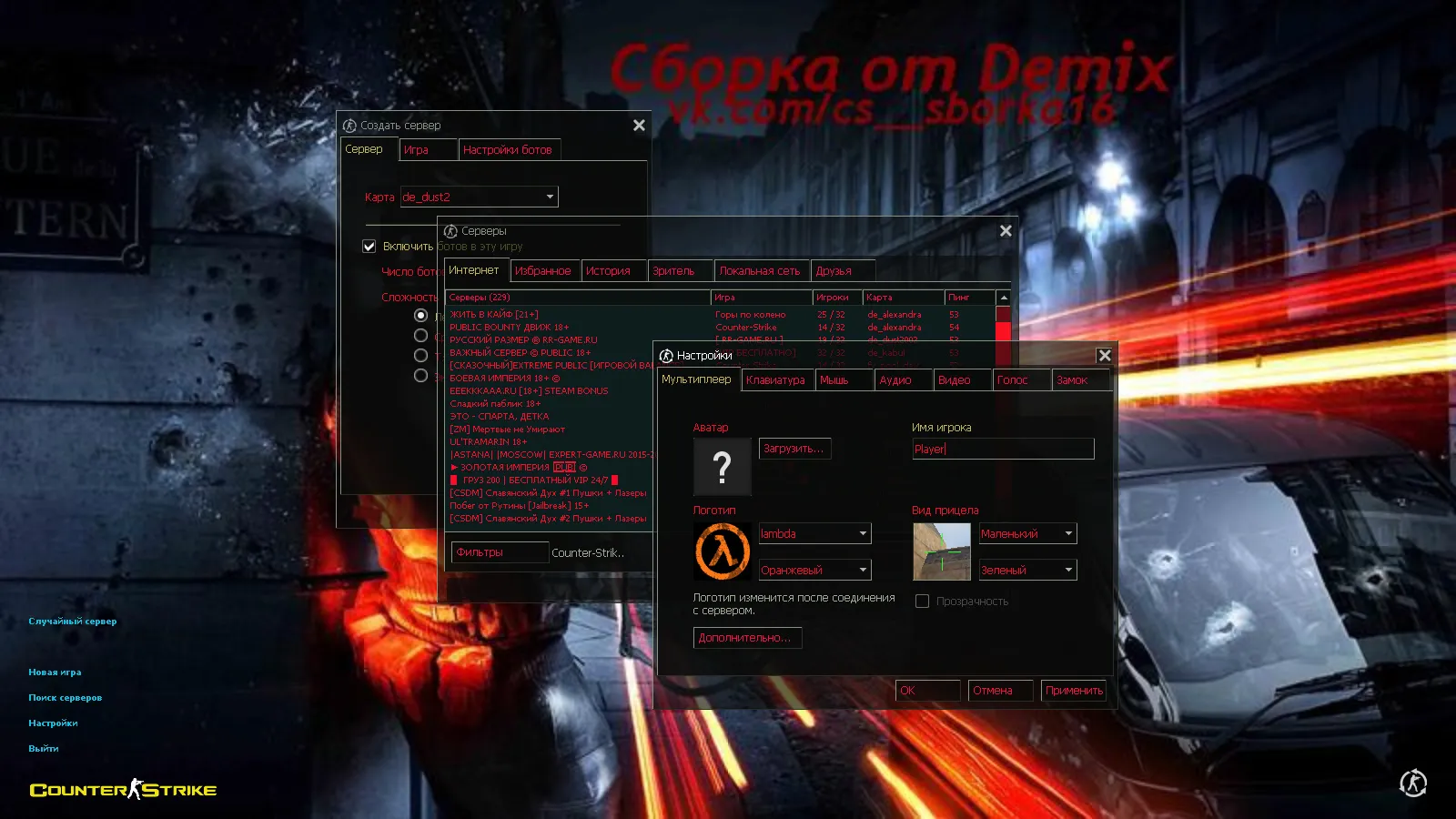This screenshot has width=1456, height=819.
Task: Open the Клавиатура settings tab
Action: 775,379
